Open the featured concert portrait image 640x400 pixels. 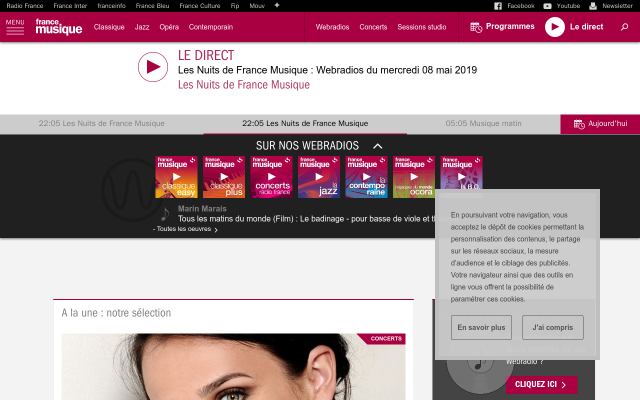click(233, 367)
